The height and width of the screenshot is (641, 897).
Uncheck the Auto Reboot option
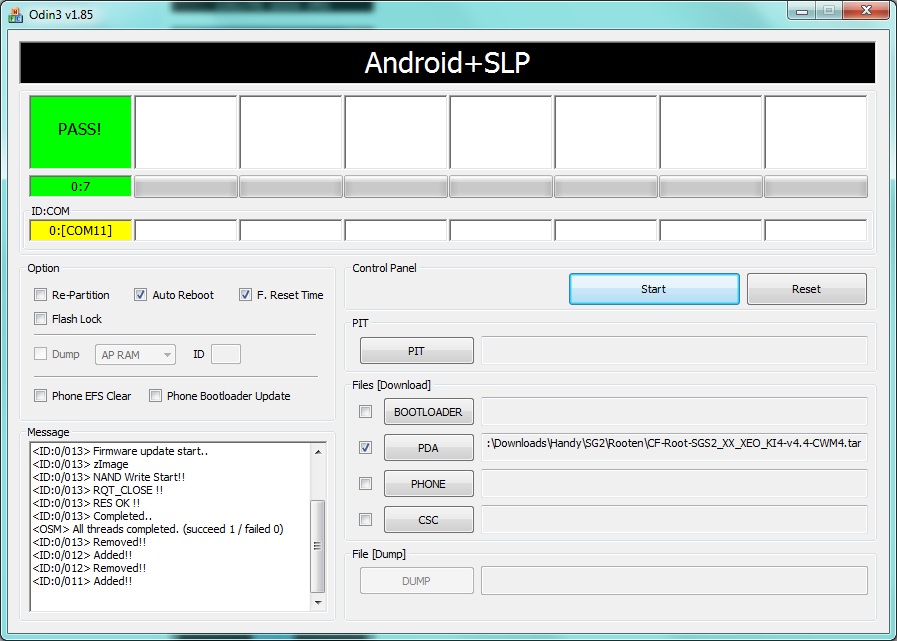140,295
